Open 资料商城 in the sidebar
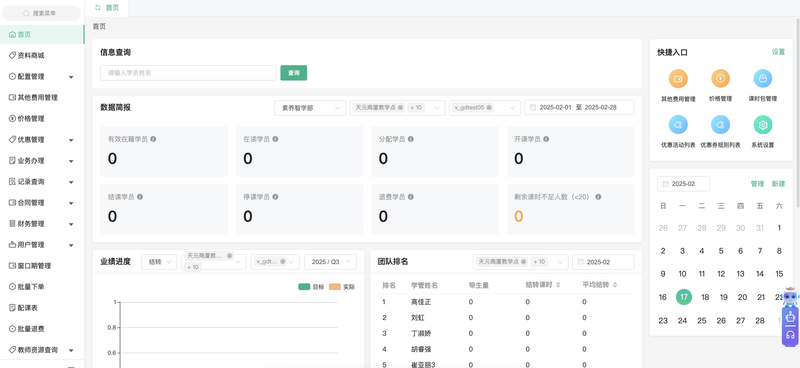The image size is (800, 368). (x=42, y=56)
